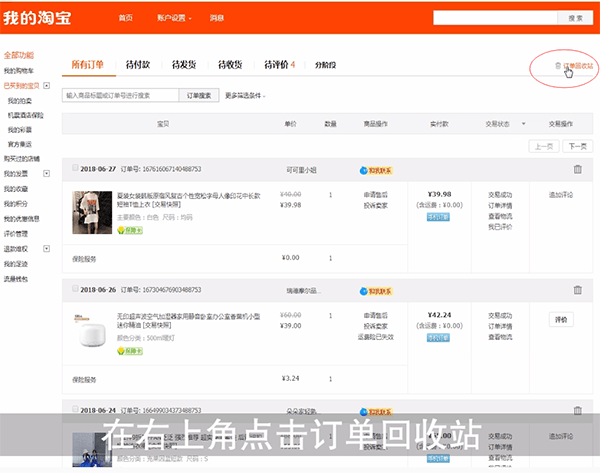Click the 保障卡 badge under the humidifier item
Screen dimensions: 600x473
tap(130, 350)
